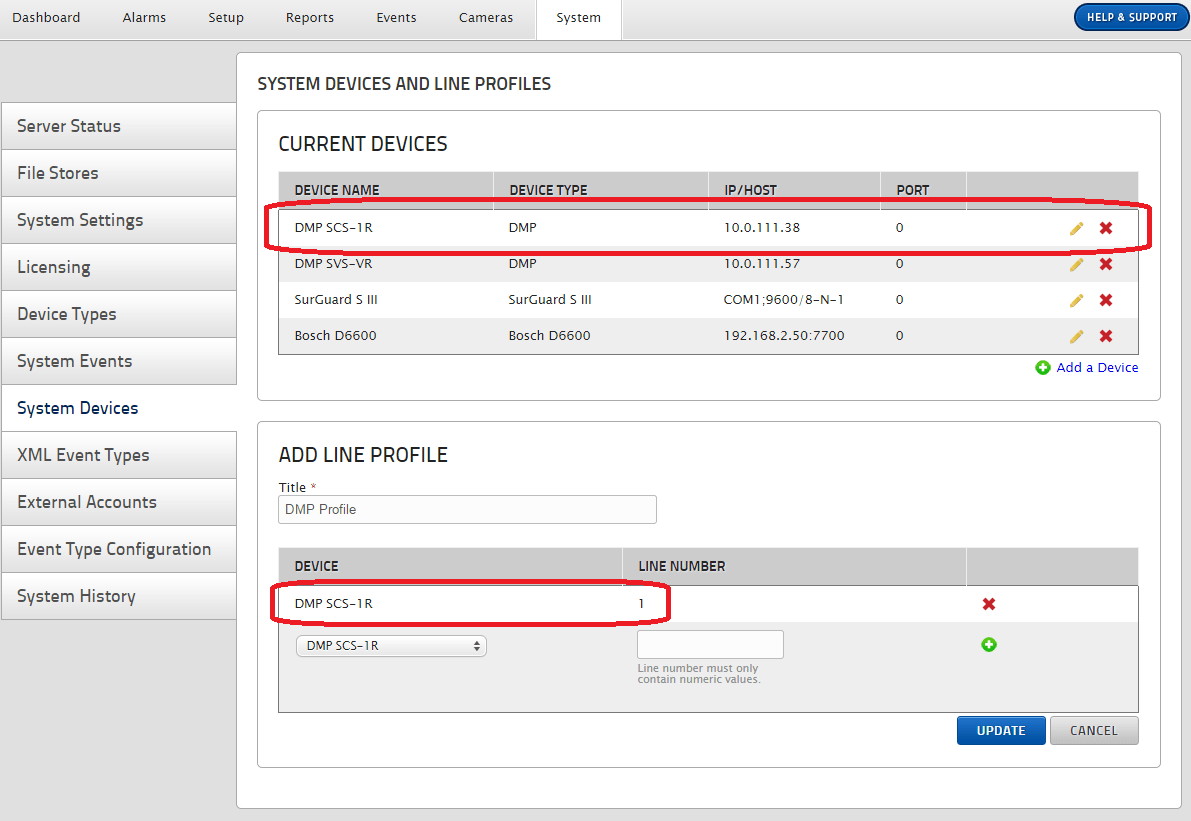
Task: Click the Update button
Action: 1001,731
